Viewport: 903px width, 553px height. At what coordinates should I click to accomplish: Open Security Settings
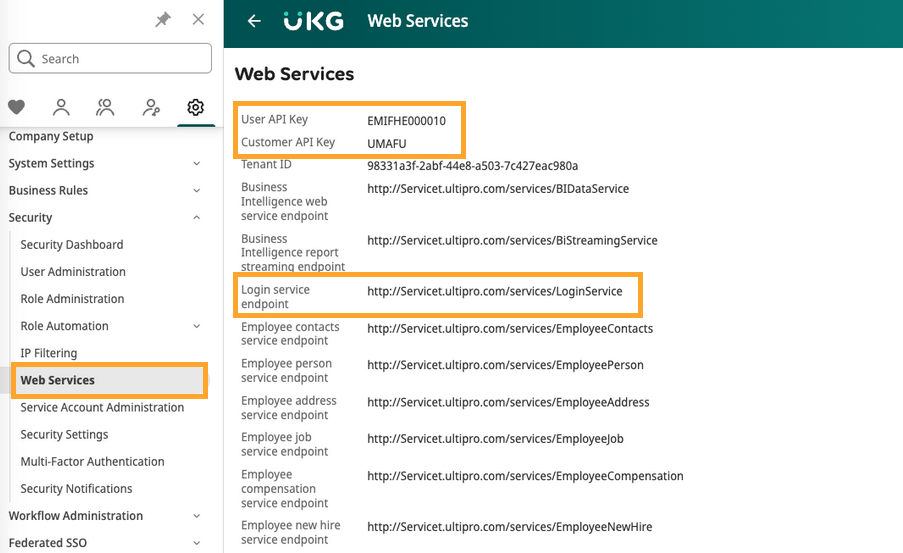64,434
